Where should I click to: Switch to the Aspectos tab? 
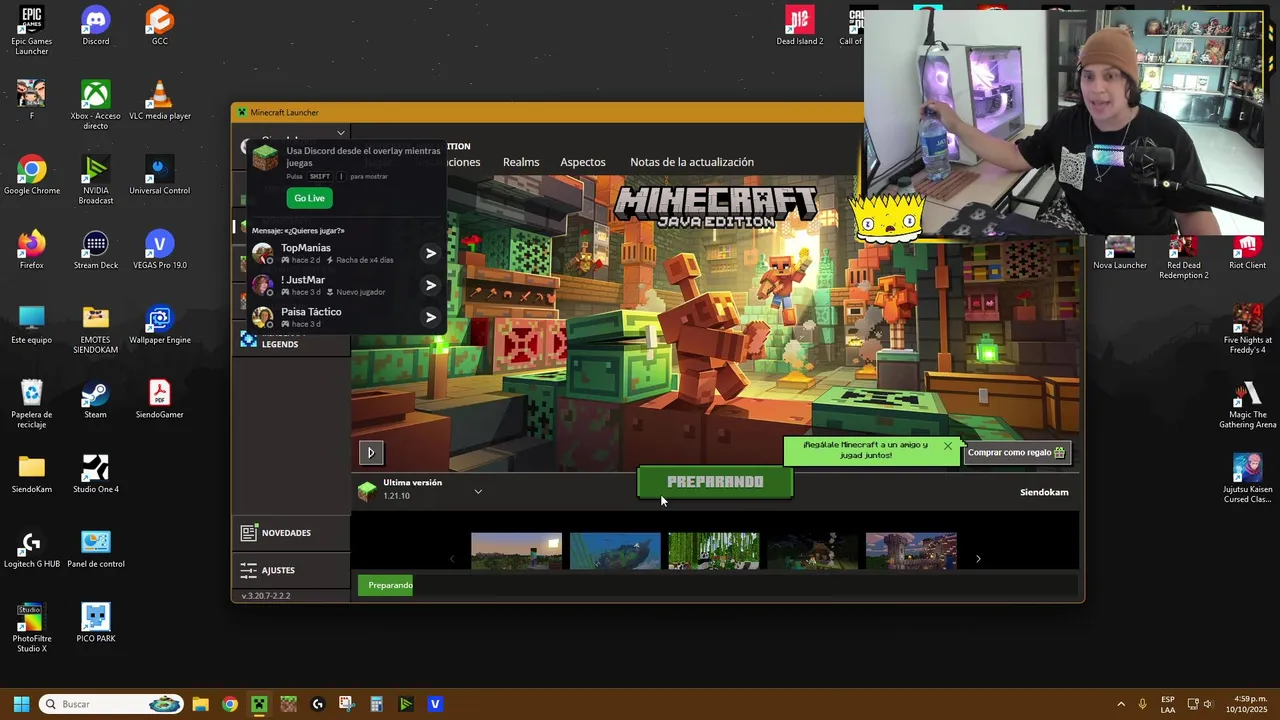click(x=583, y=162)
